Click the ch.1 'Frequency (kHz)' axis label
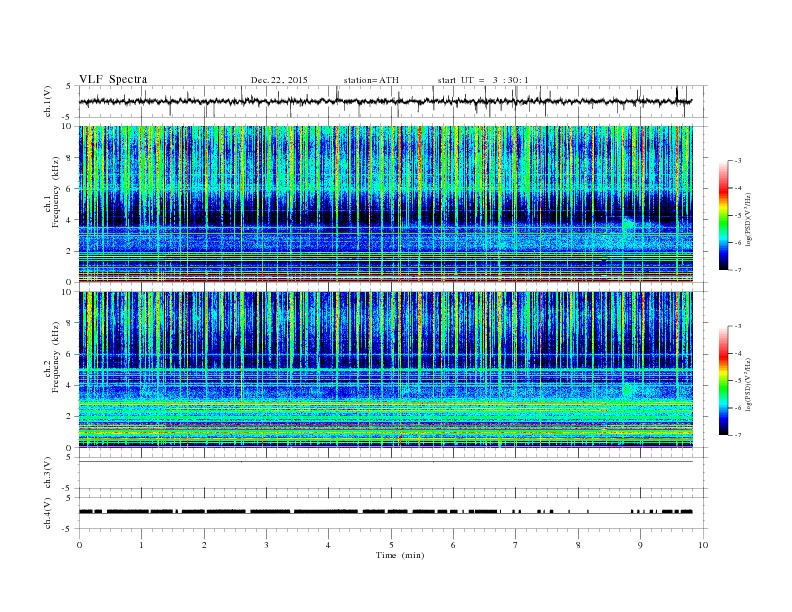 [56, 192]
